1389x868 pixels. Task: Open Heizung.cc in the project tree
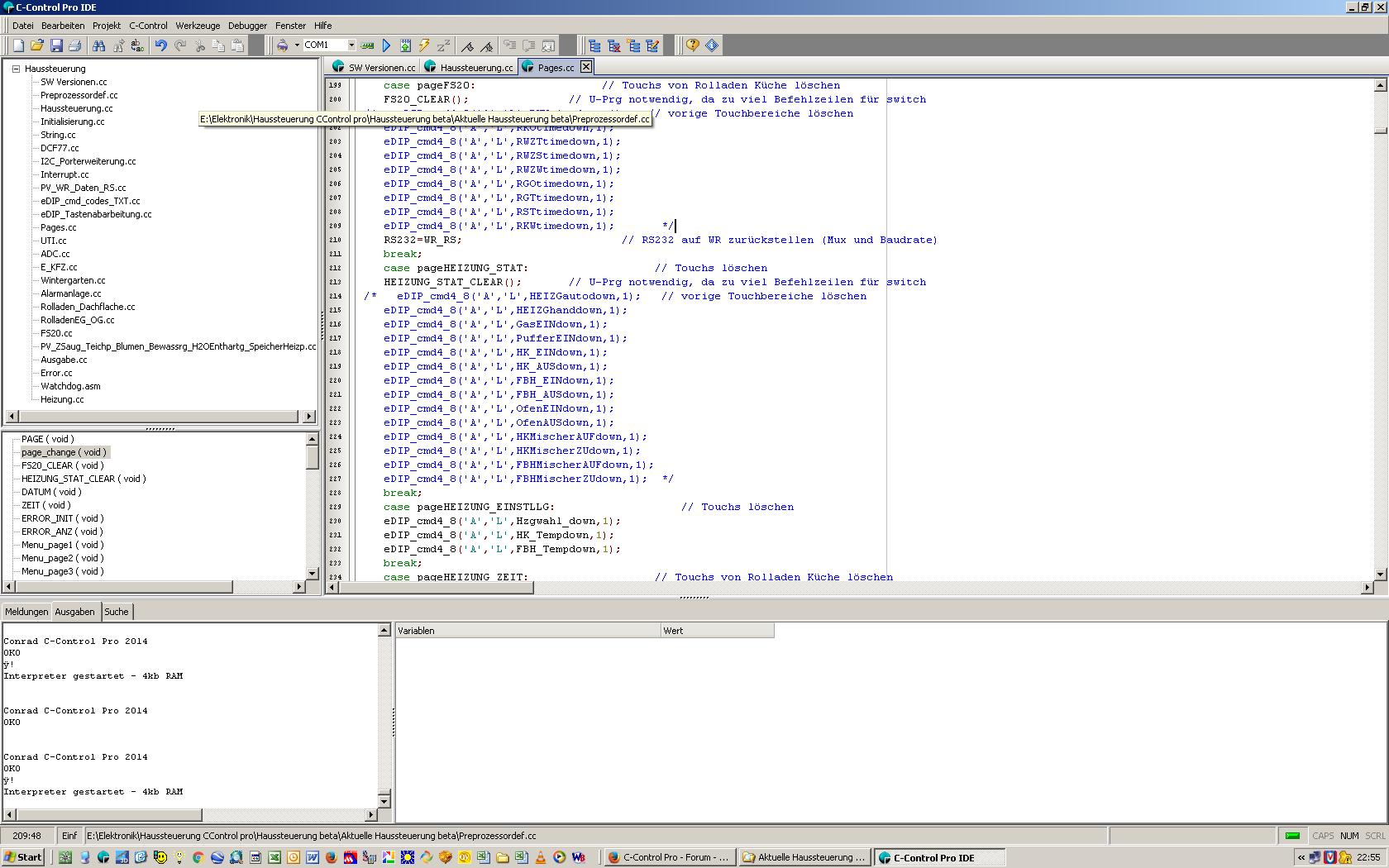[62, 399]
